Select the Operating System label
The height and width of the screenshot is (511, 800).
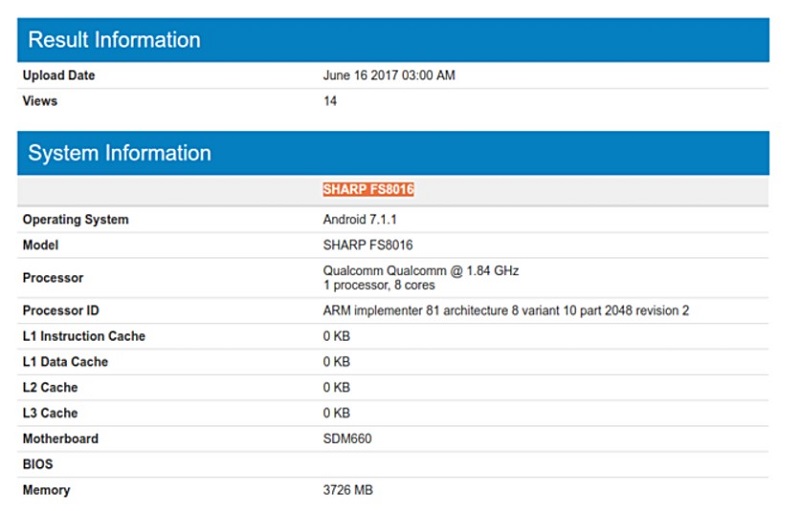[x=76, y=220]
